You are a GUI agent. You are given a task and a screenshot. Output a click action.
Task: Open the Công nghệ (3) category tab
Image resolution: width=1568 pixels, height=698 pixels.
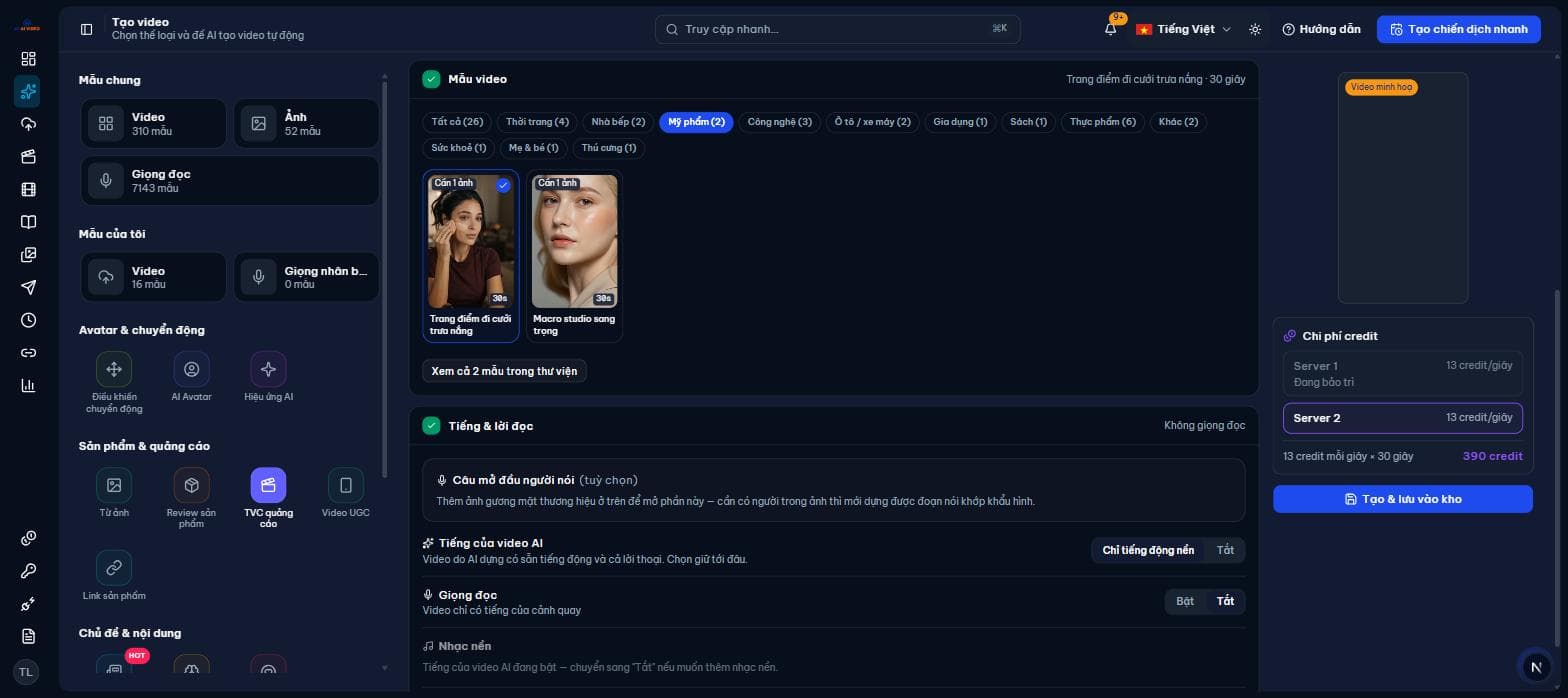(780, 122)
